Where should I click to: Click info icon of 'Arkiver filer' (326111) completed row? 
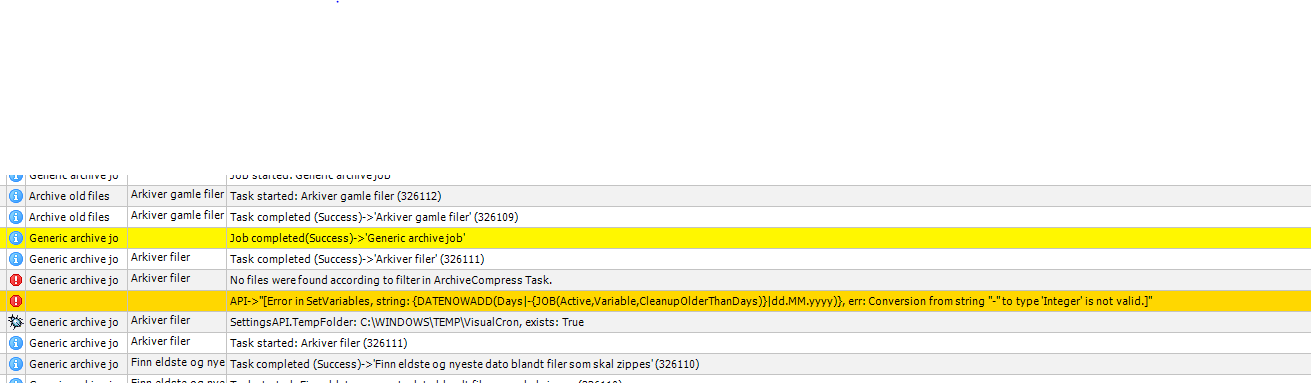(x=15, y=259)
